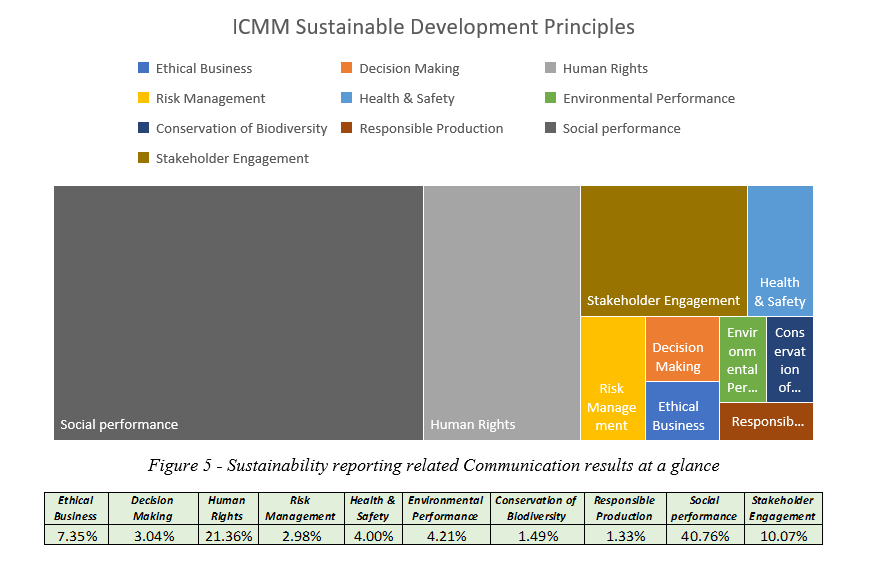Select the yellow Risk Management treemap tile
The image size is (877, 573).
[x=612, y=378]
